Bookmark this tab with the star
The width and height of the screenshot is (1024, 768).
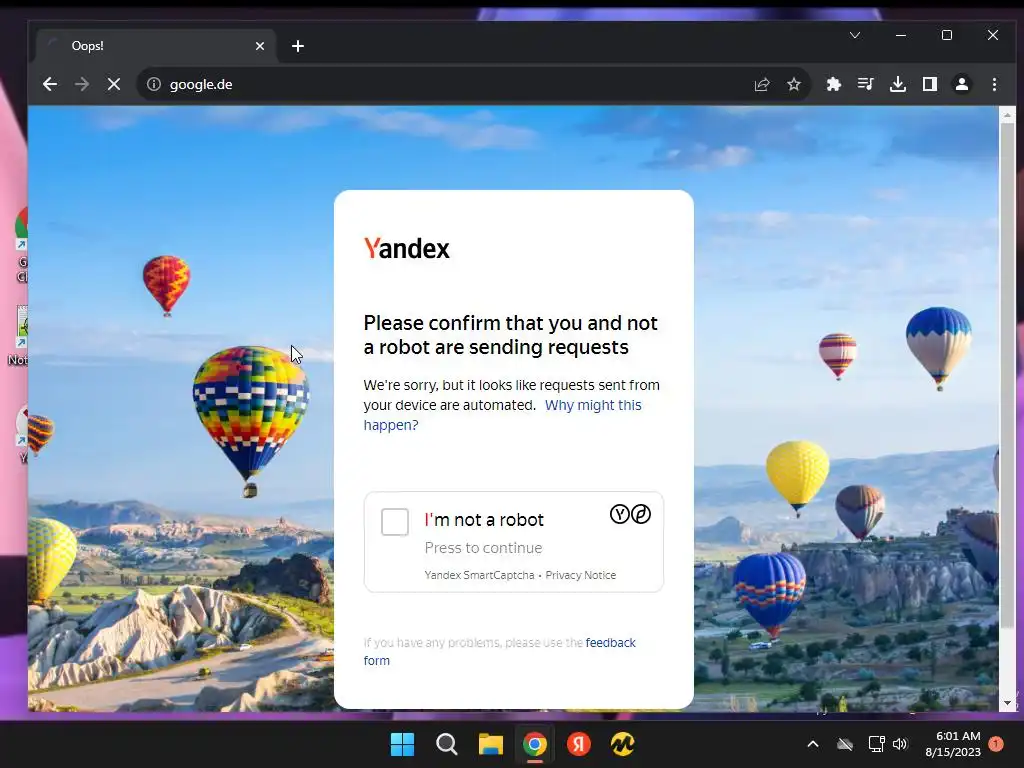click(x=793, y=84)
